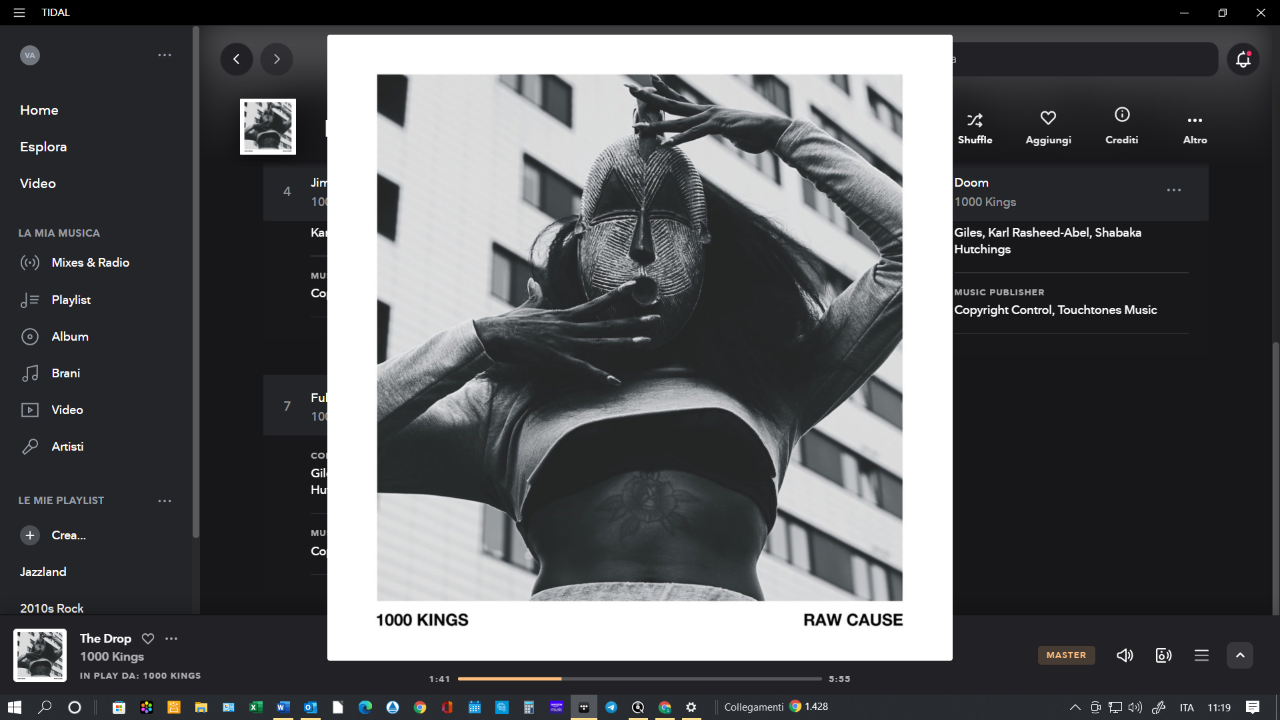This screenshot has height=720, width=1280.
Task: Navigate back with the left arrow
Action: [236, 59]
